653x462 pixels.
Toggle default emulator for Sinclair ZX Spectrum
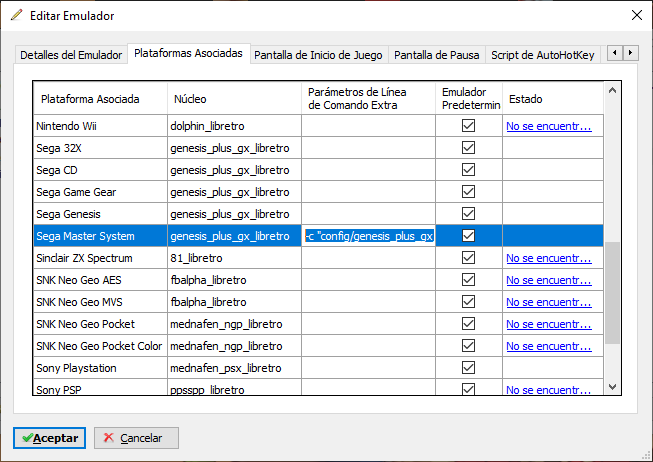[x=469, y=257]
